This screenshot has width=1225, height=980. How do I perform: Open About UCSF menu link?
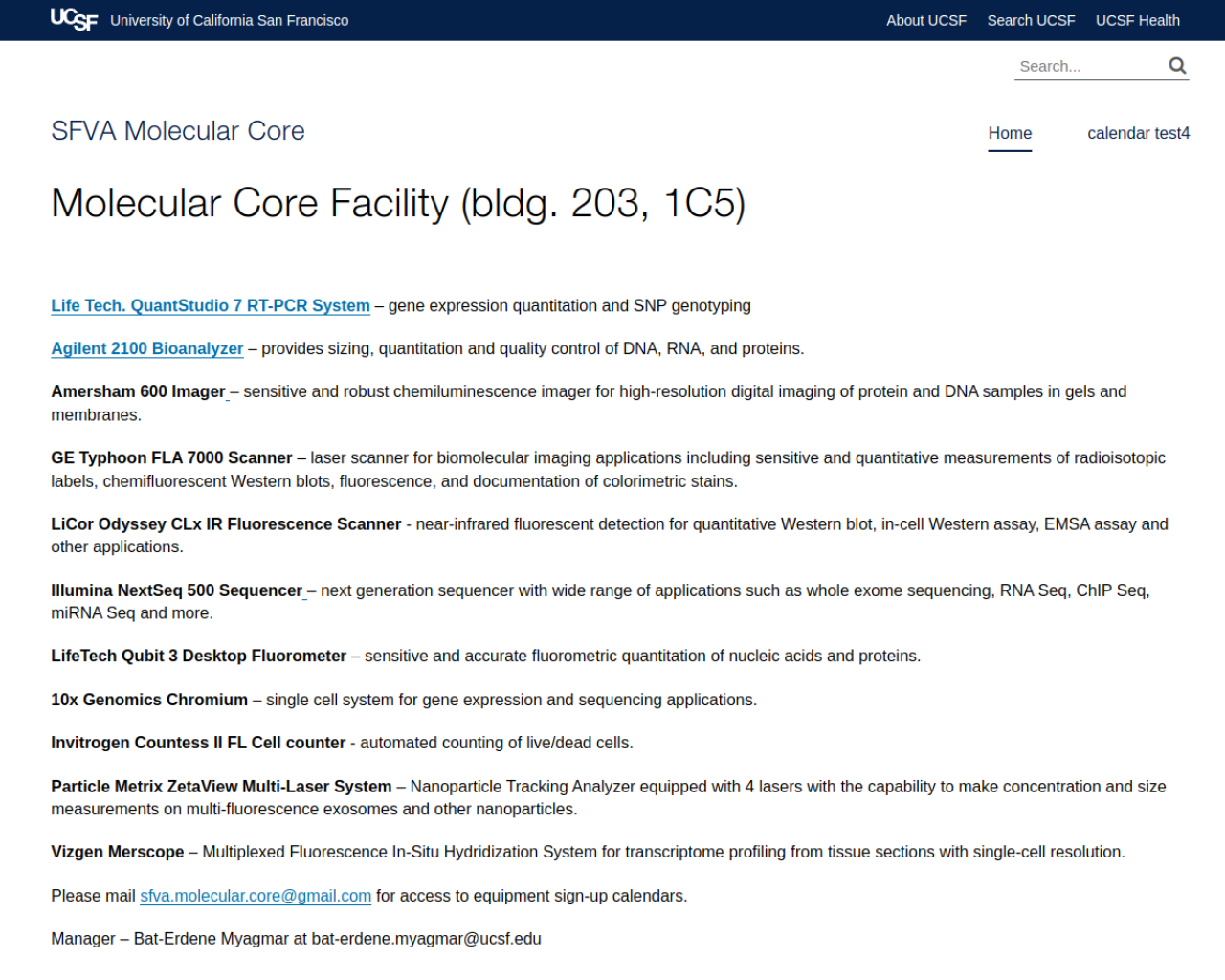[x=926, y=20]
